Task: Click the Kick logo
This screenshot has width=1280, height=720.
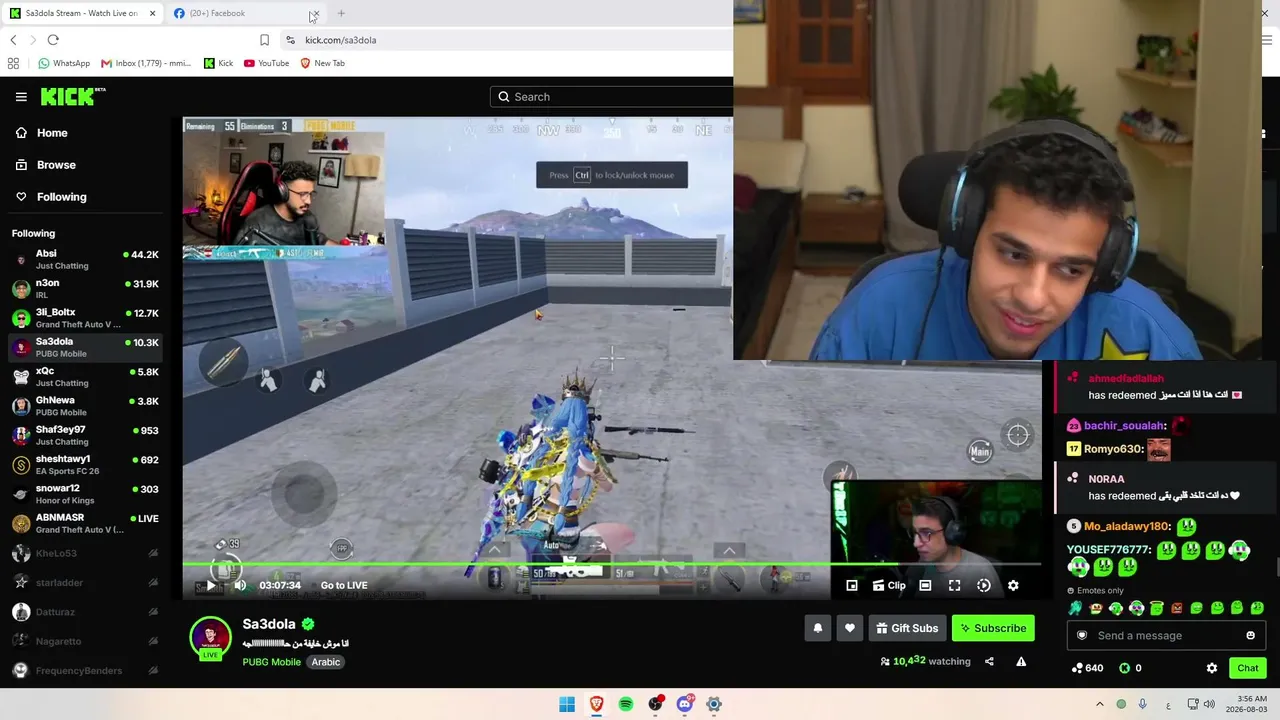Action: point(73,96)
